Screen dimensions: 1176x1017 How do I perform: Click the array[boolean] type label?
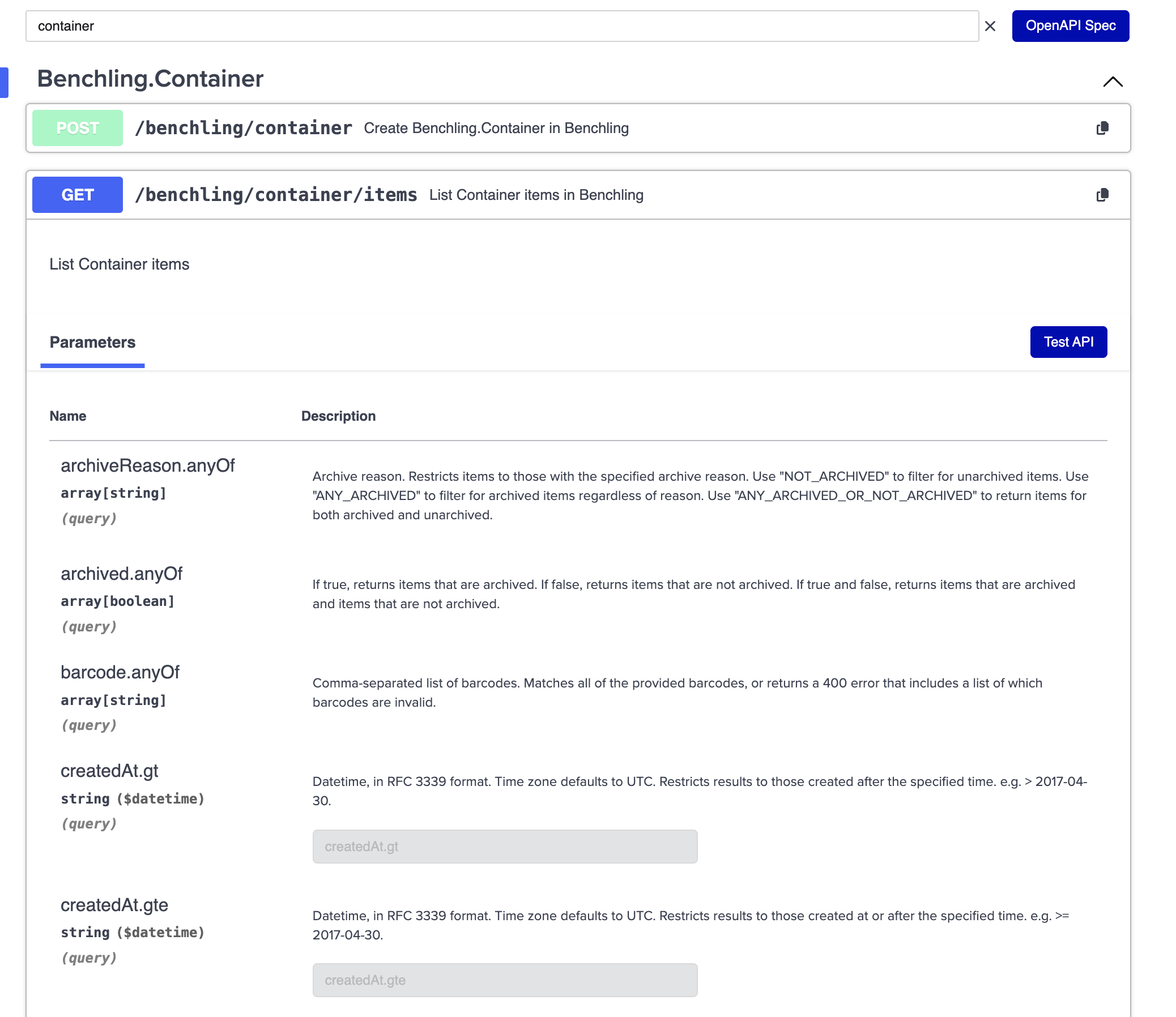(x=117, y=601)
